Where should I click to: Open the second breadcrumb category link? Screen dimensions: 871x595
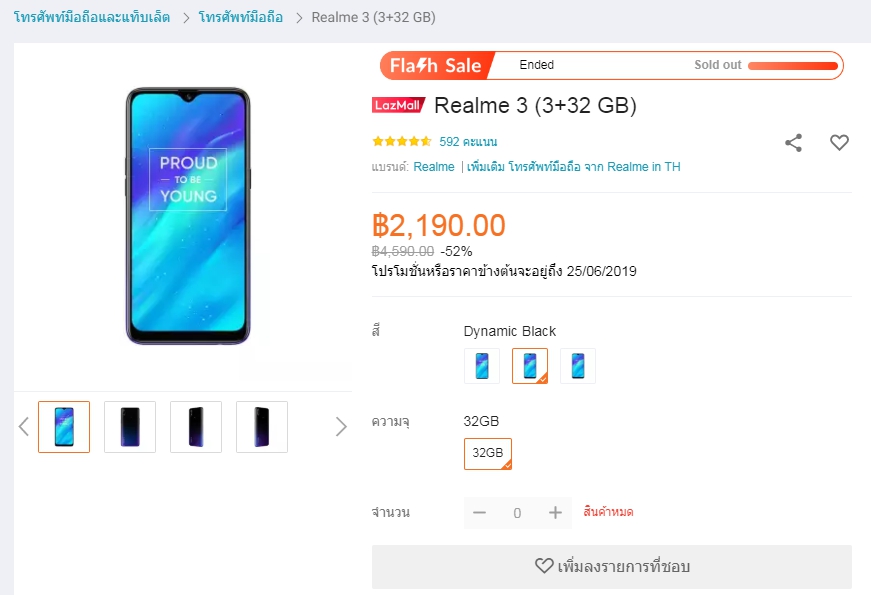coord(240,18)
